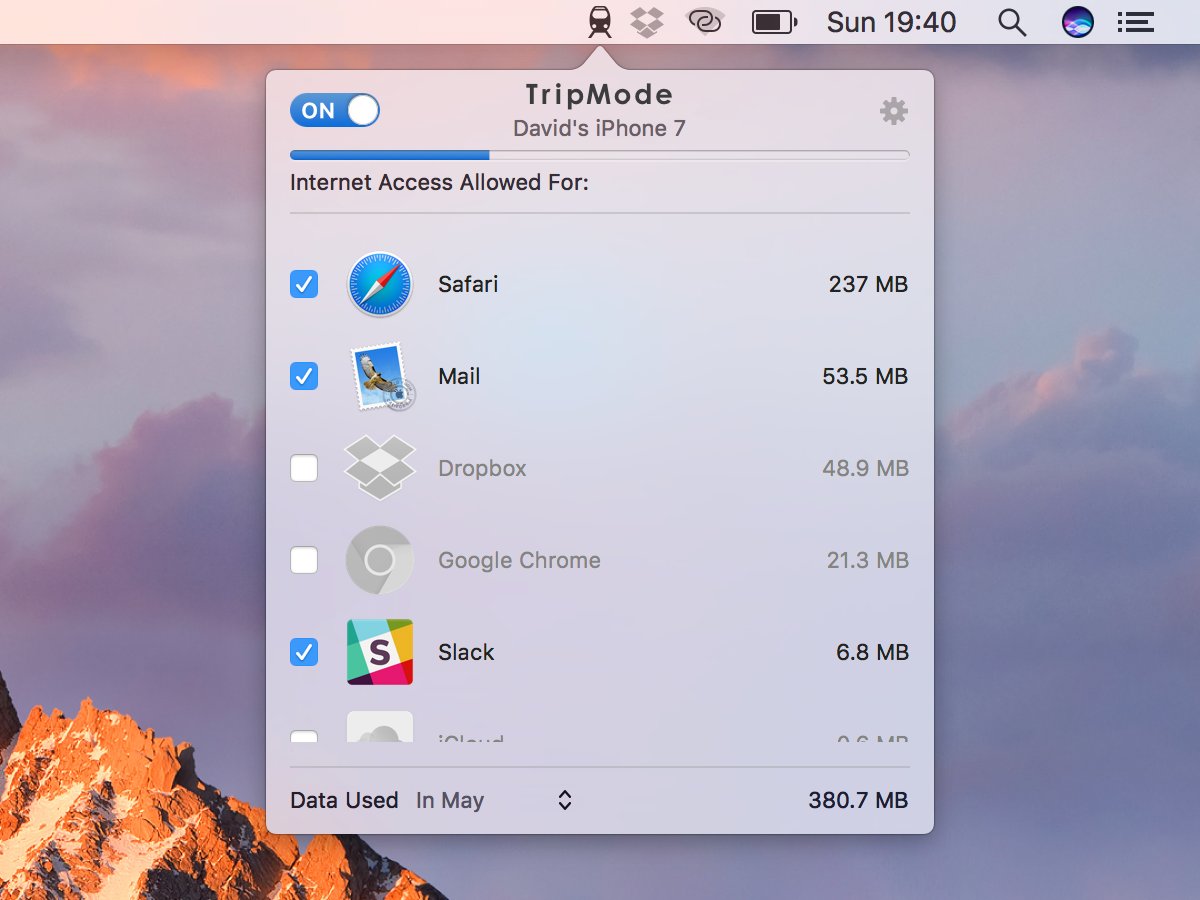
Task: Open the Dropbox menu bar icon
Action: tap(648, 21)
